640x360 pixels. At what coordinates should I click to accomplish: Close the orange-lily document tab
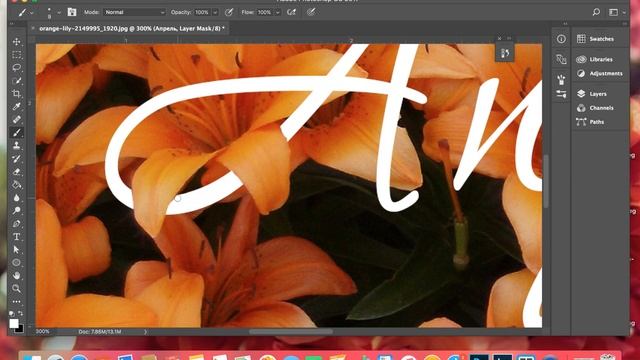pos(33,28)
